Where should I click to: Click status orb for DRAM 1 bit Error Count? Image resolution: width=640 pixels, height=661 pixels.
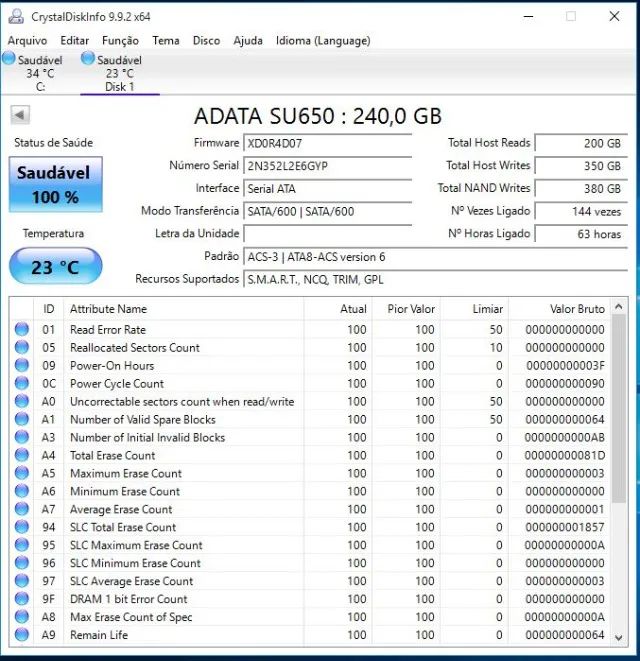click(x=22, y=599)
